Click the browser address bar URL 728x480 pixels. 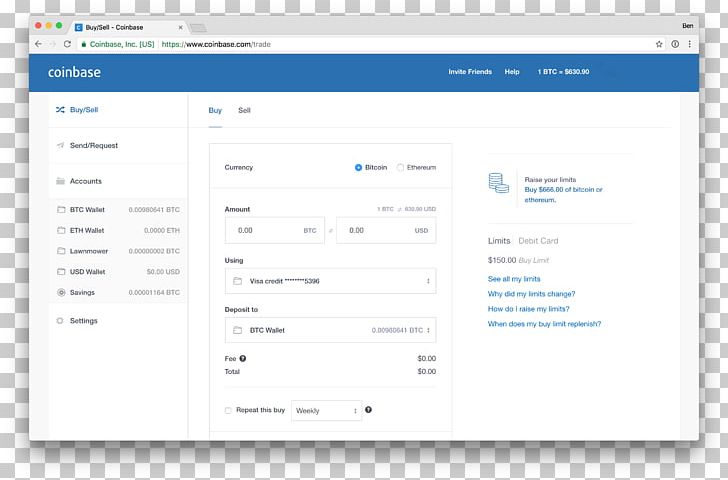216,44
